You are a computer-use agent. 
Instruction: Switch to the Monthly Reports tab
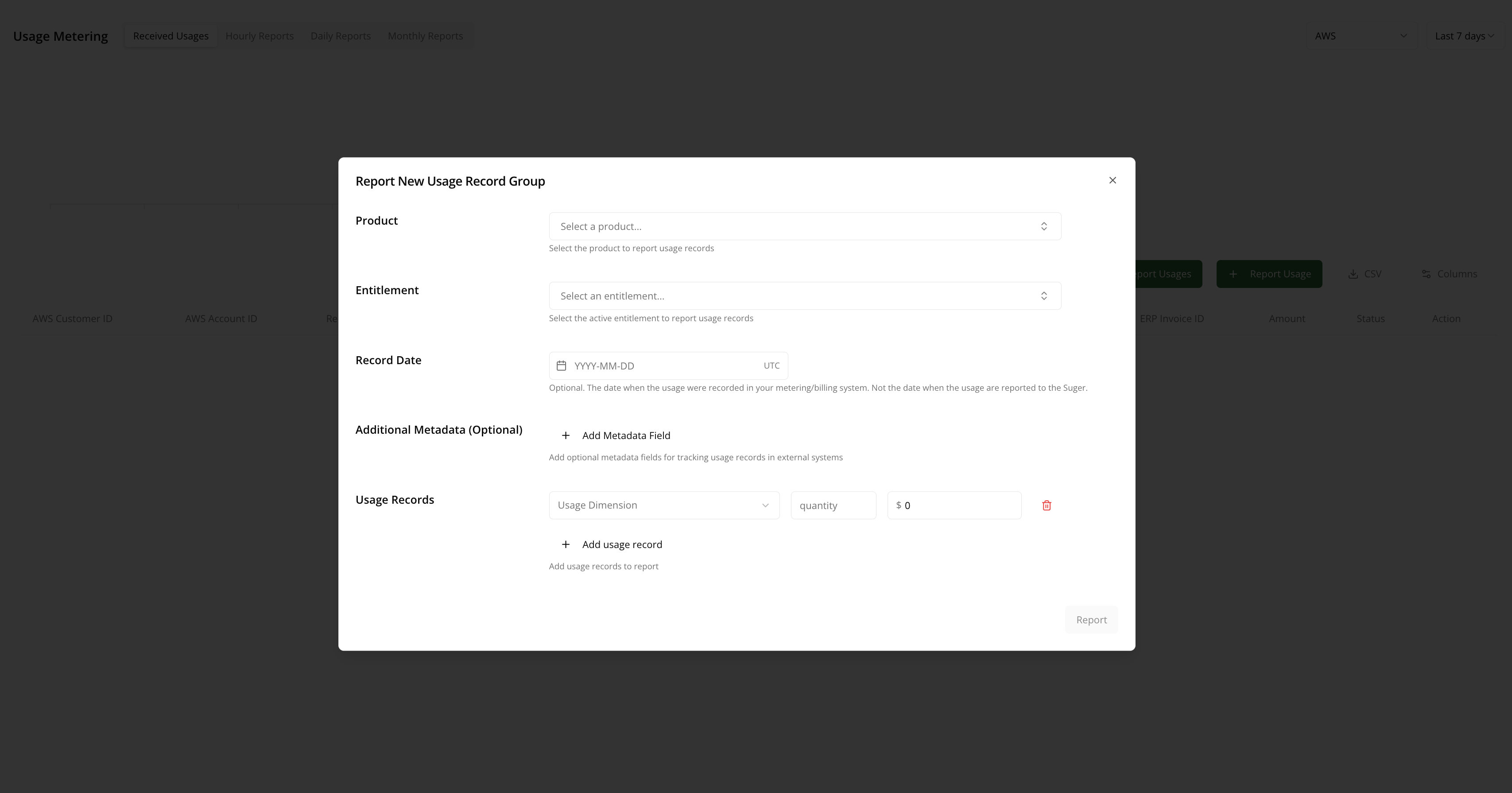pyautogui.click(x=425, y=36)
